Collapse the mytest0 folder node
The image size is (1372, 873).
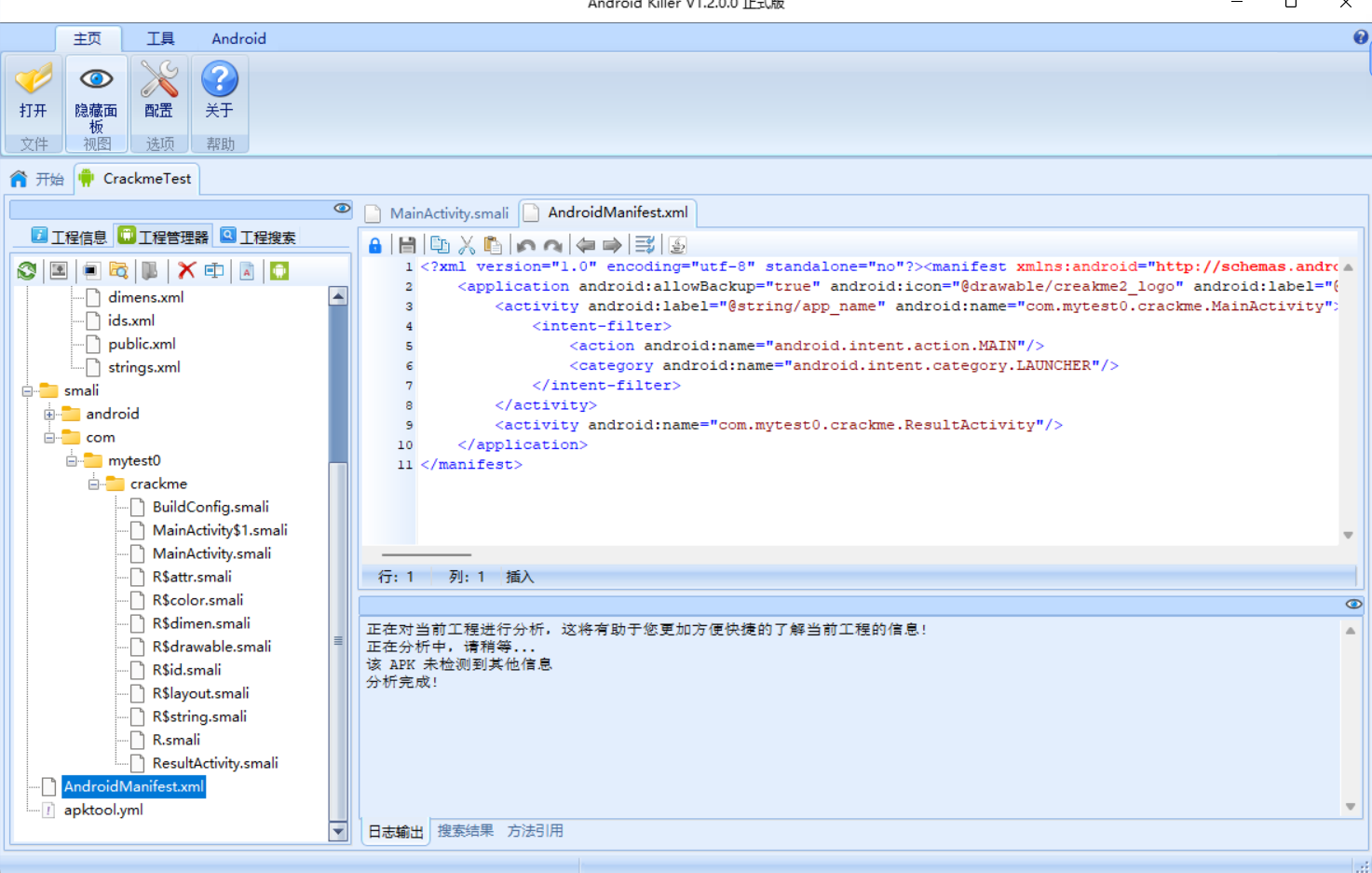[72, 461]
